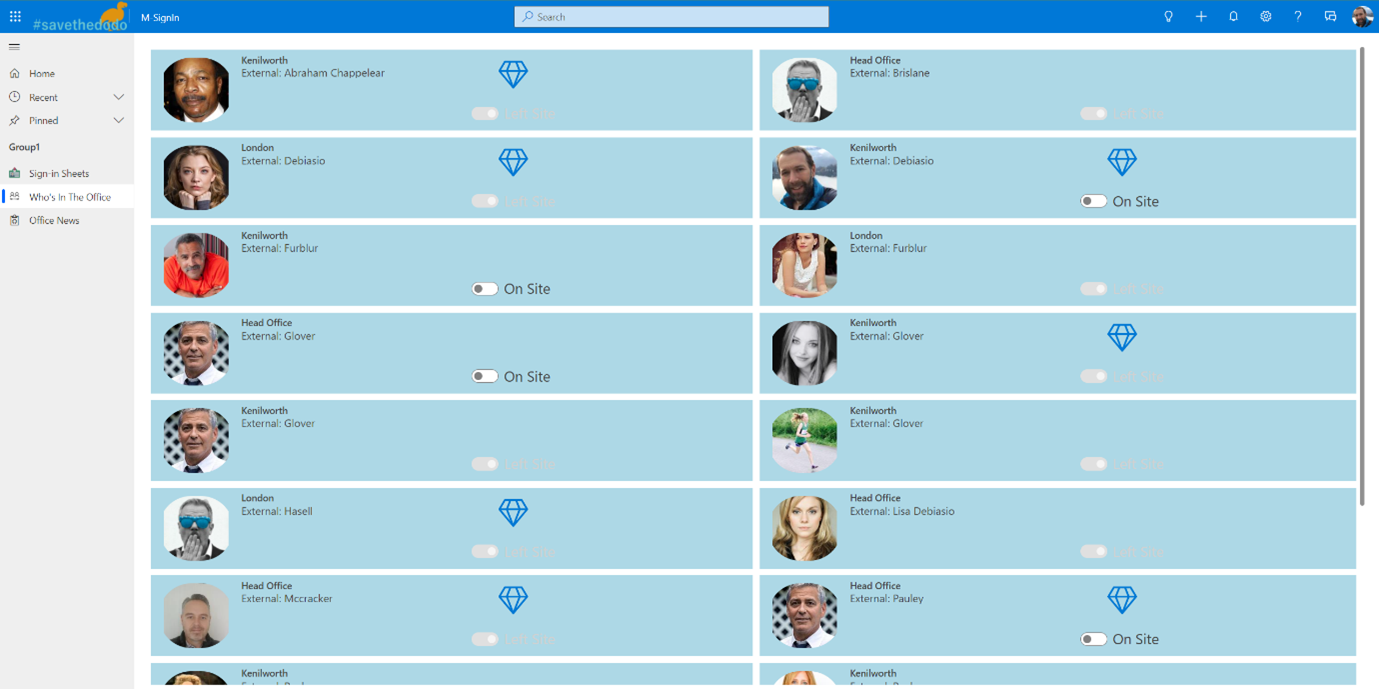The height and width of the screenshot is (689, 1379).
Task: Click the diamond icon on Hasell's card
Action: (513, 512)
